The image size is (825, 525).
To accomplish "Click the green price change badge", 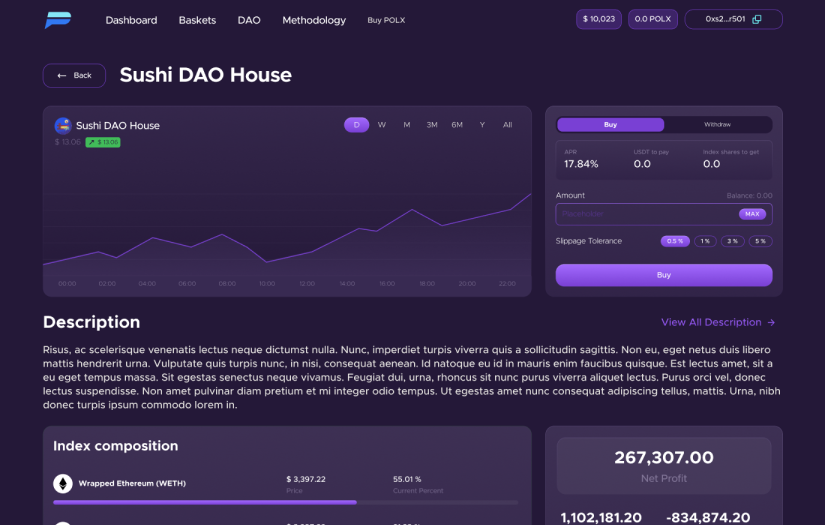I will point(103,142).
